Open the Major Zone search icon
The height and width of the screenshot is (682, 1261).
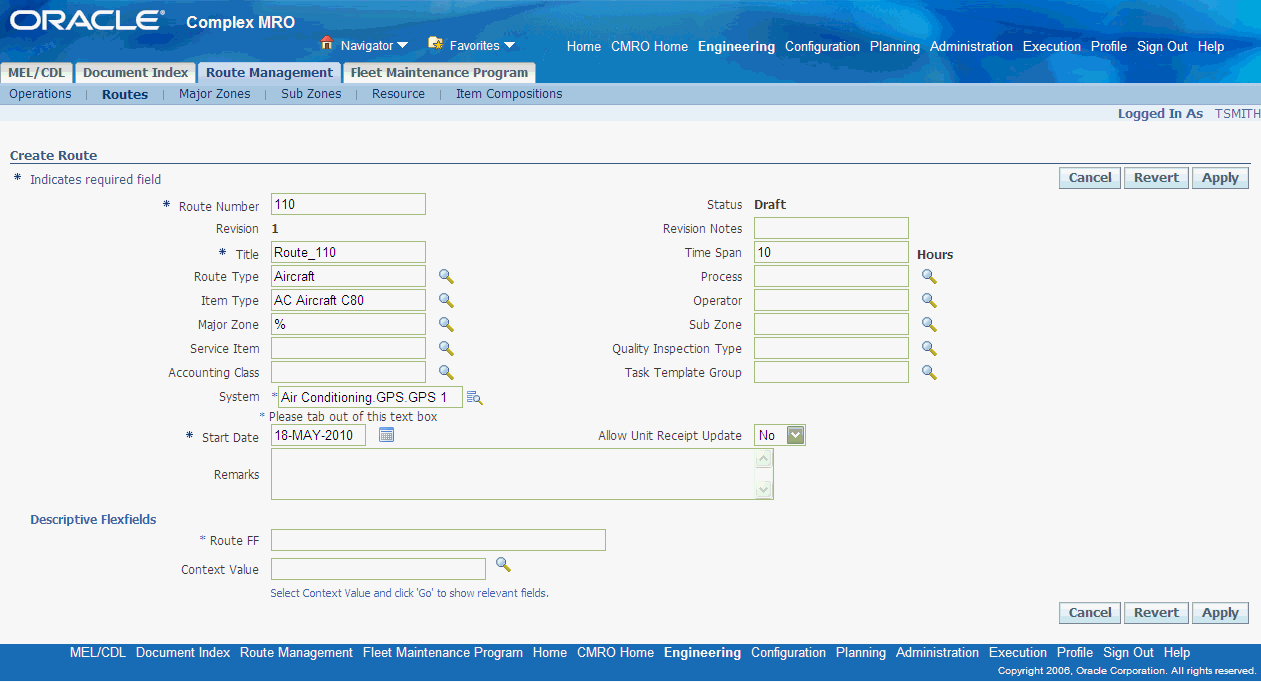pyautogui.click(x=447, y=325)
